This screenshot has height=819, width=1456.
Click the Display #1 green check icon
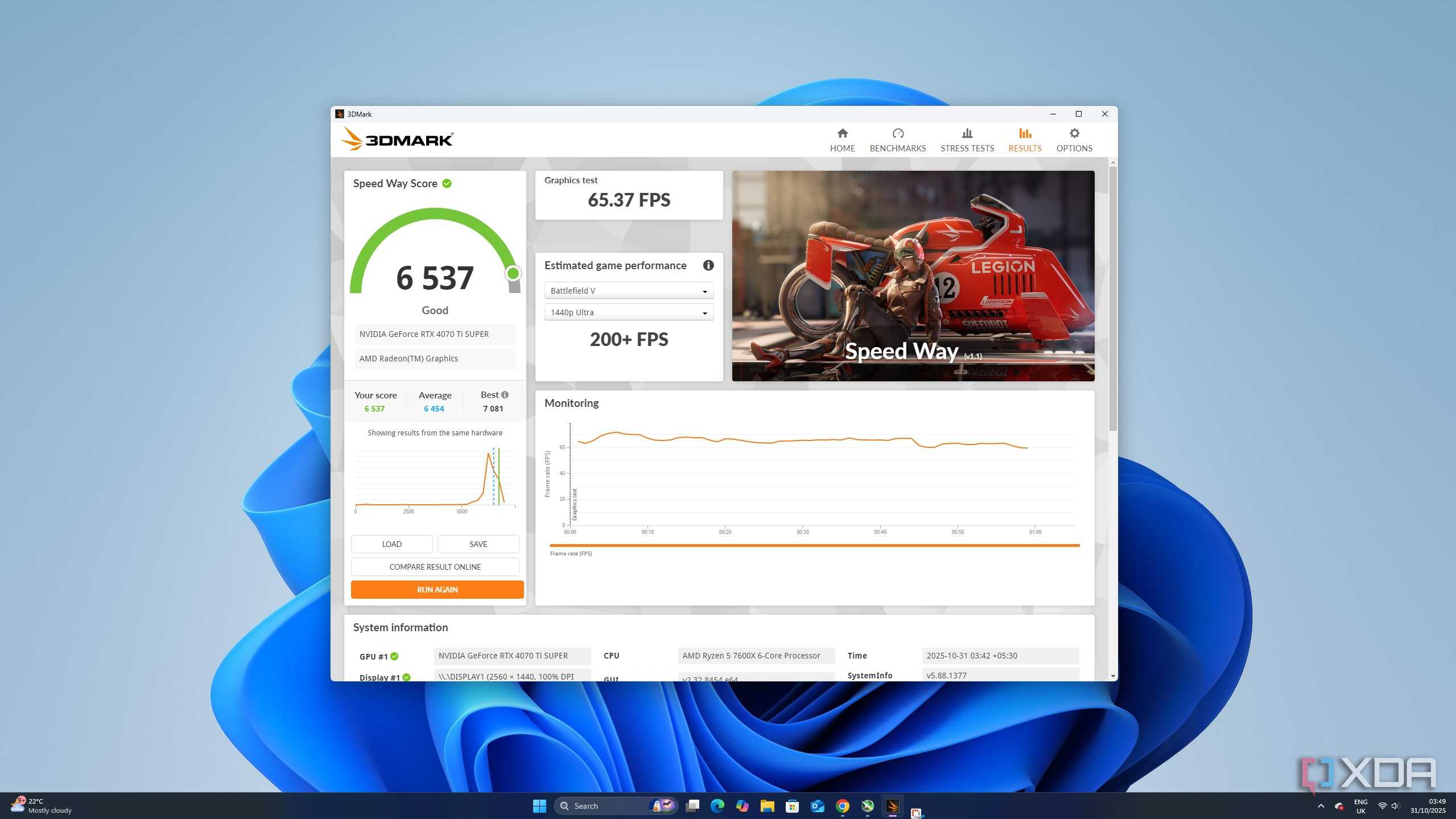pos(406,677)
